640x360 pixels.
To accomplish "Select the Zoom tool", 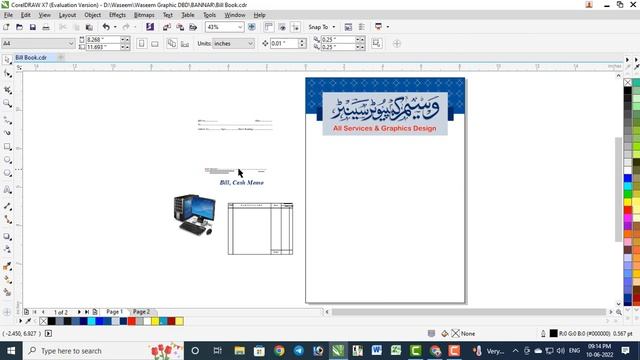I will pyautogui.click(x=7, y=103).
